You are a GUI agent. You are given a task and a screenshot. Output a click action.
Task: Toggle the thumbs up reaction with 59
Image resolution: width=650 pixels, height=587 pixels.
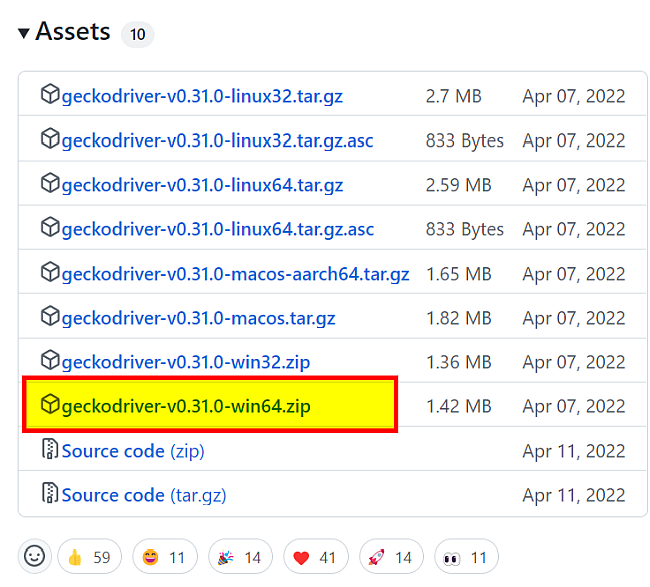pos(90,556)
